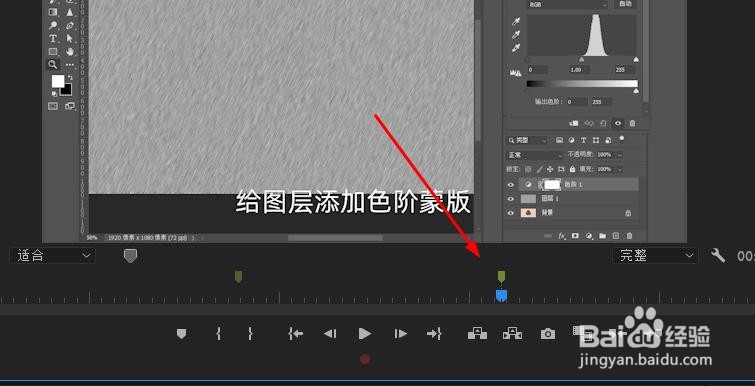Image resolution: width=755 pixels, height=386 pixels.
Task: Hide the 图层 1 layer
Action: click(x=511, y=199)
